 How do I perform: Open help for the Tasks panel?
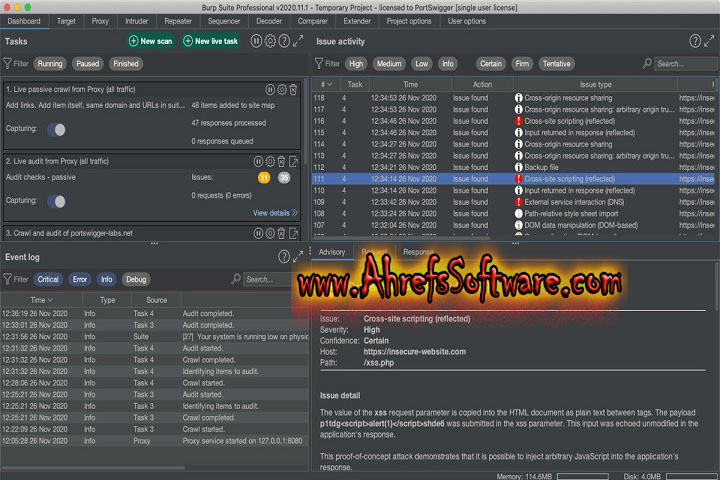point(284,41)
